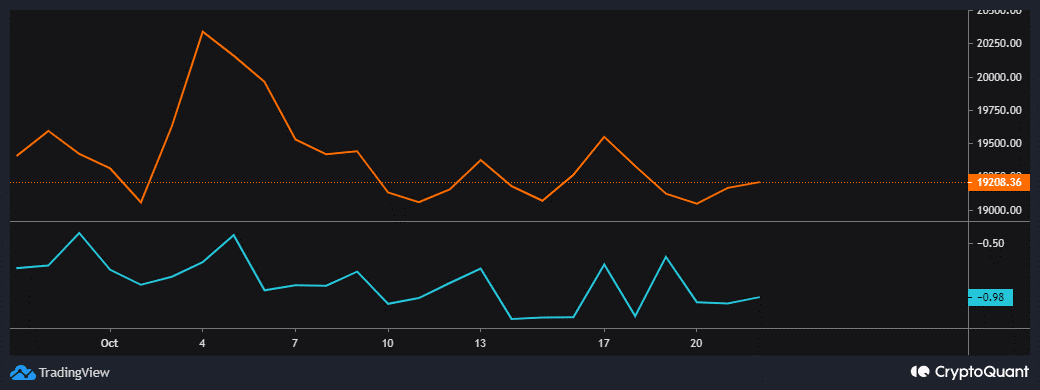This screenshot has width=1040, height=390.
Task: Click the 20250.00 price axis label
Action: pyautogui.click(x=998, y=43)
